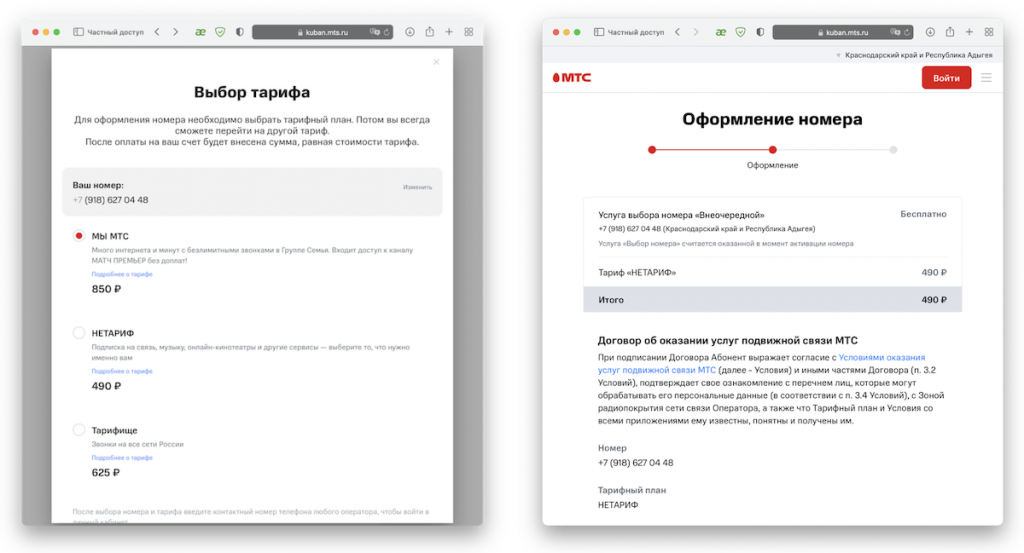This screenshot has height=553, width=1024.
Task: Click privacy shield icon in left window
Action: point(240,32)
